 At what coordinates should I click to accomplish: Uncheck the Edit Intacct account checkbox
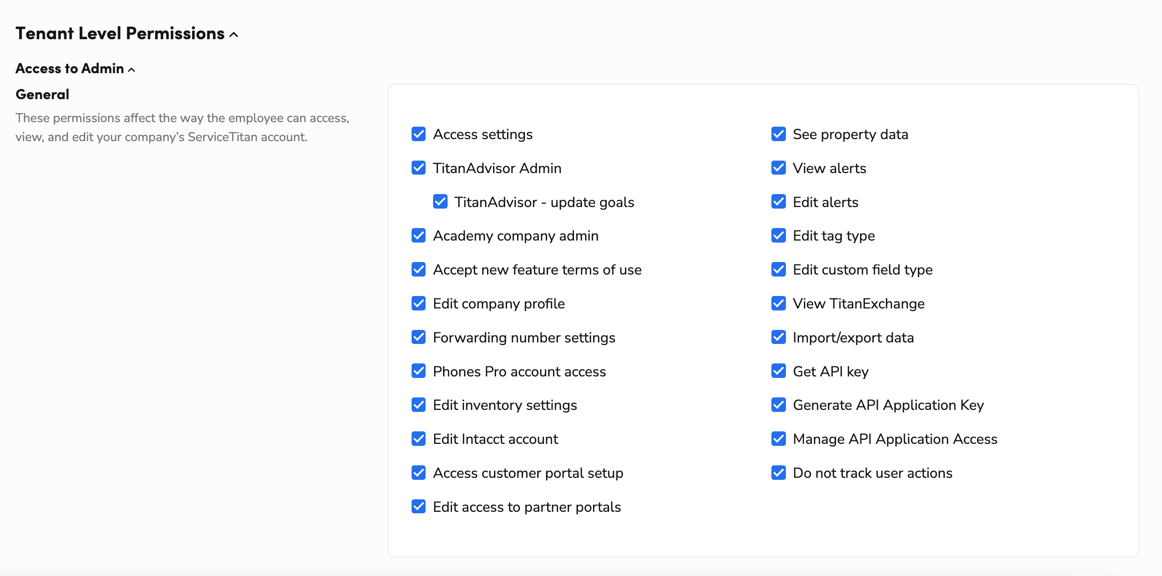pos(419,439)
